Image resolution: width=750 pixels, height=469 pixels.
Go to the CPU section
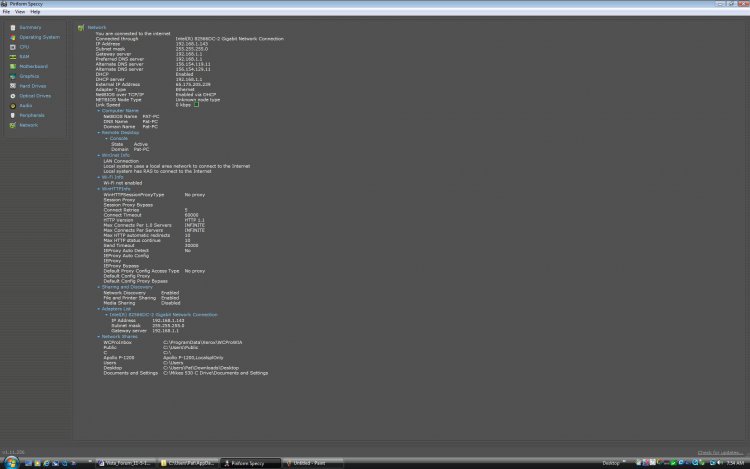coord(24,47)
